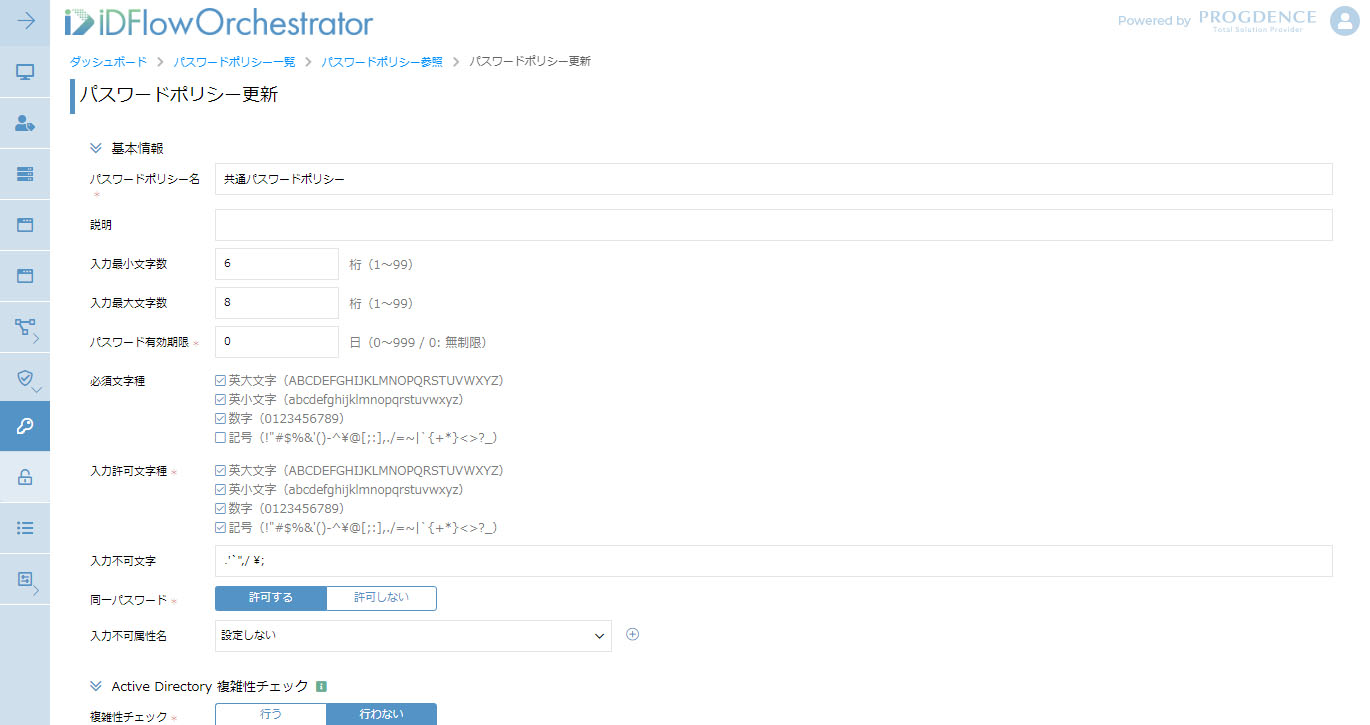This screenshot has width=1370, height=725.
Task: Collapse Active Directory 複雑性チェック section
Action: (x=96, y=686)
